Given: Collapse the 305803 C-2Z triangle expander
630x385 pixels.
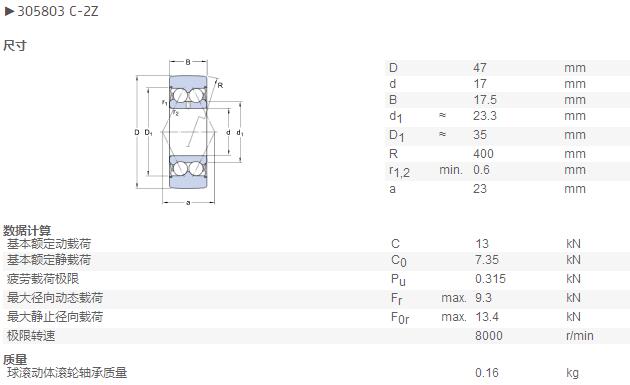Looking at the screenshot, I should click(x=9, y=11).
